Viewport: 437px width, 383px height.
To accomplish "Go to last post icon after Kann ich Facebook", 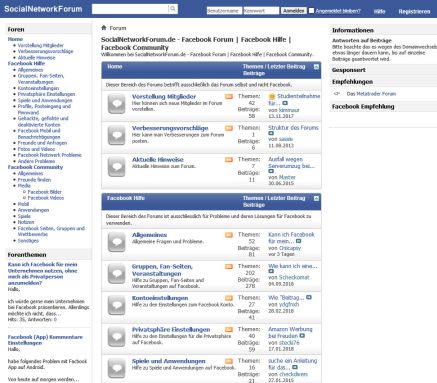I will click(299, 241).
